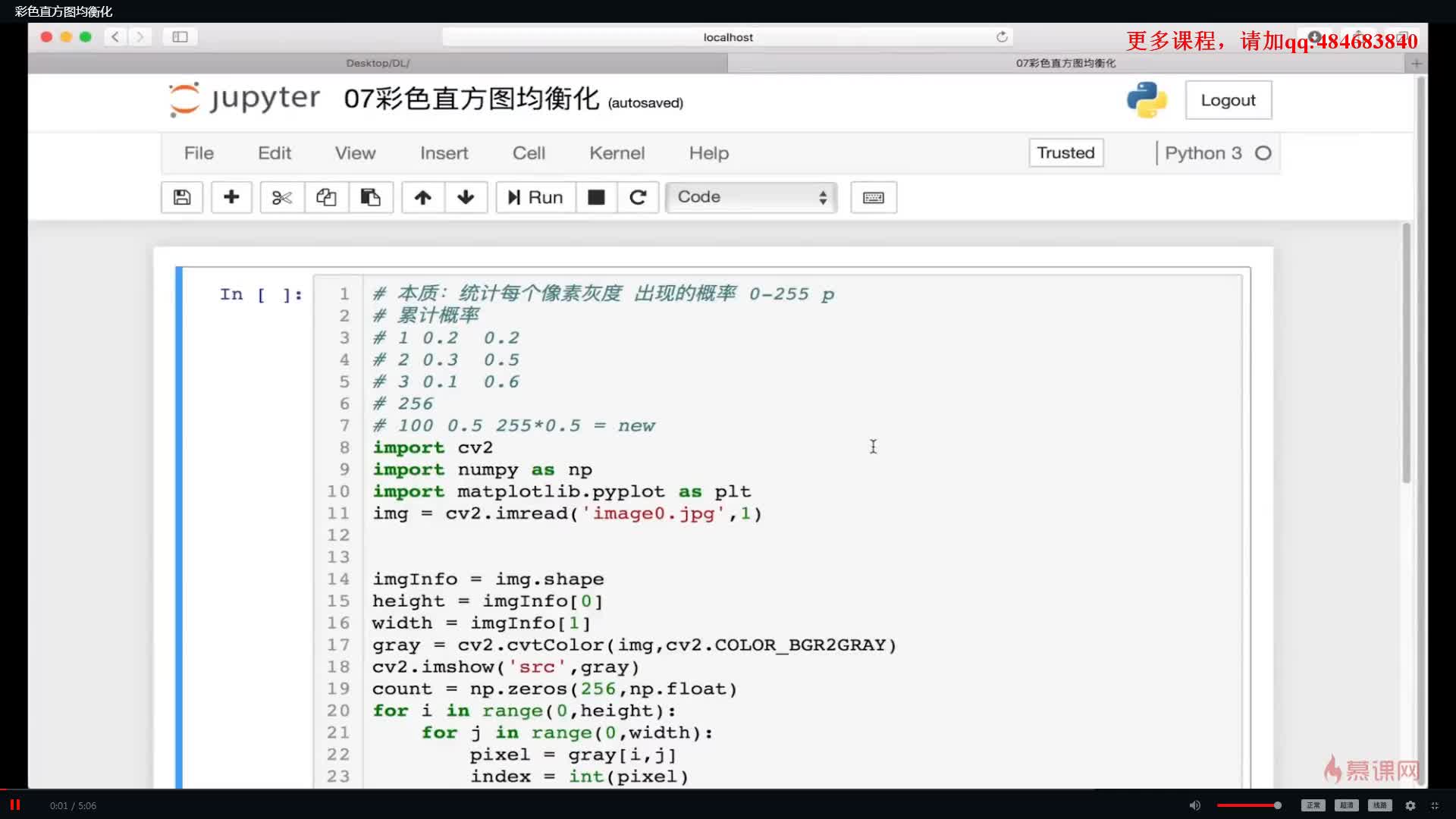Select the 超清 quality button
Viewport: 1456px width, 819px height.
[1347, 805]
